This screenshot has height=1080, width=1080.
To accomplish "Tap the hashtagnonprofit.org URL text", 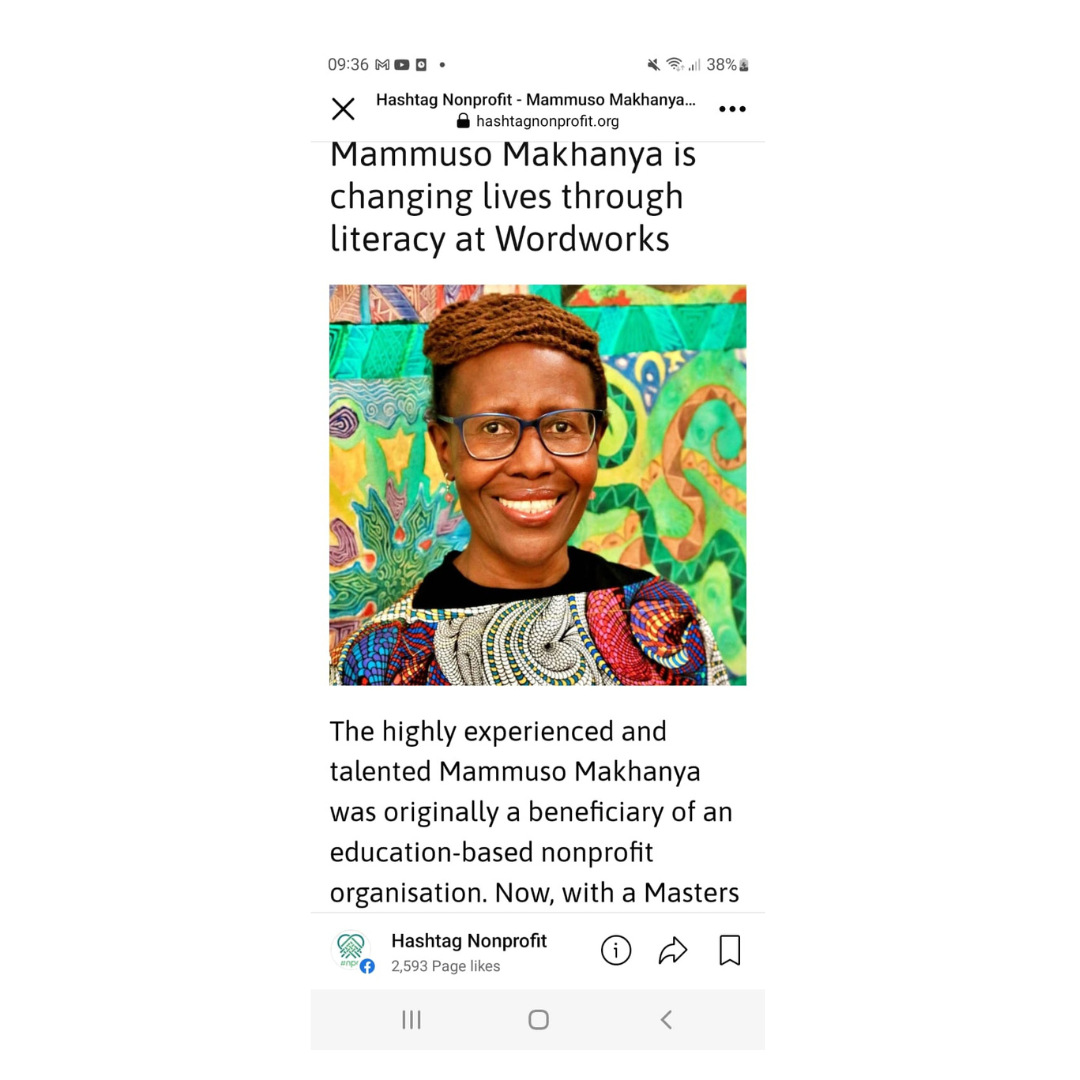I will 548,121.
